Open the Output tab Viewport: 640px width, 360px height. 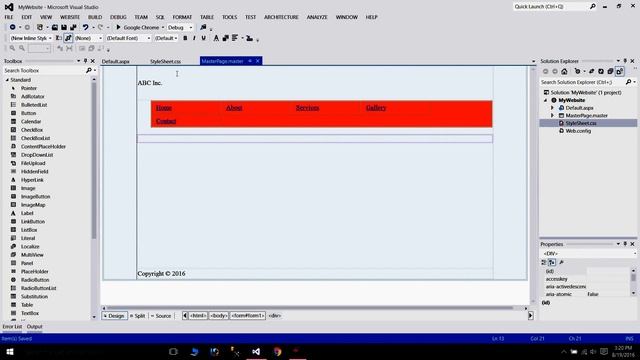34,327
